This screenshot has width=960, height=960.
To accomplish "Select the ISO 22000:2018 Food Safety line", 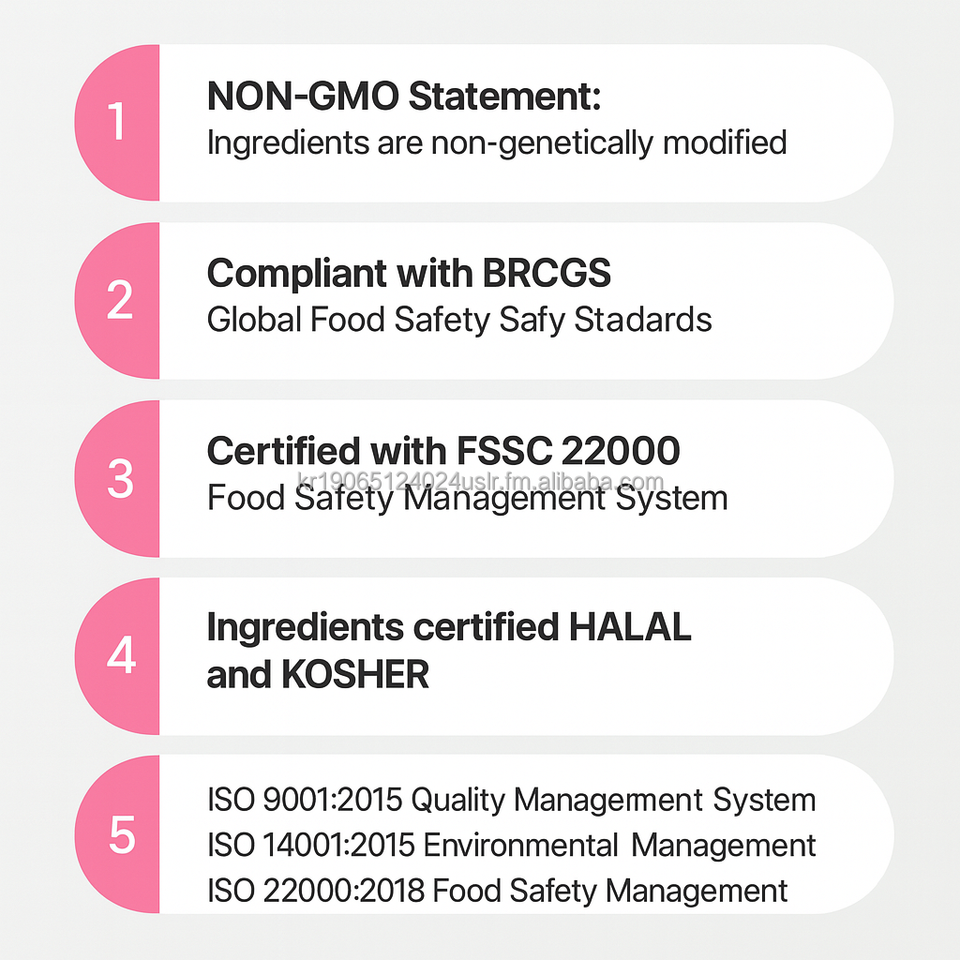I will [x=497, y=890].
